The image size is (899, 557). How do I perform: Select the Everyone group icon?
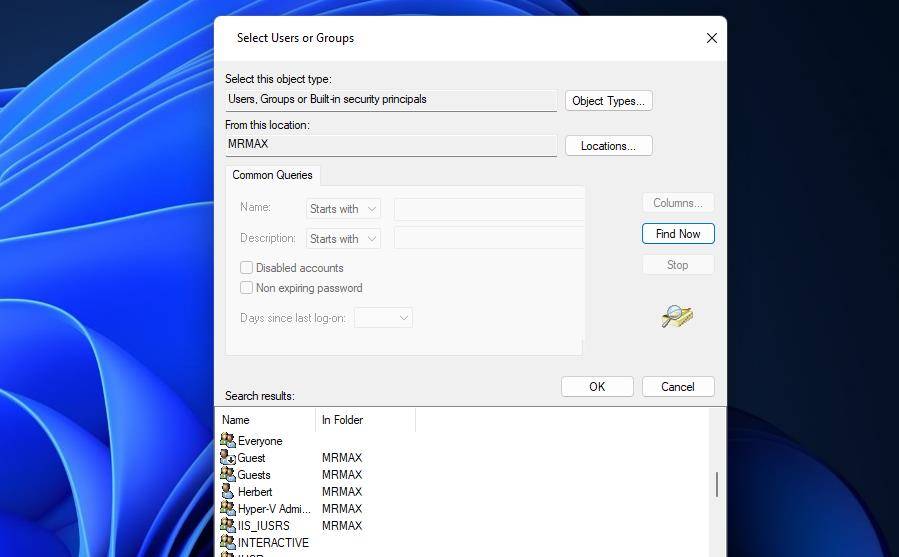tap(228, 441)
